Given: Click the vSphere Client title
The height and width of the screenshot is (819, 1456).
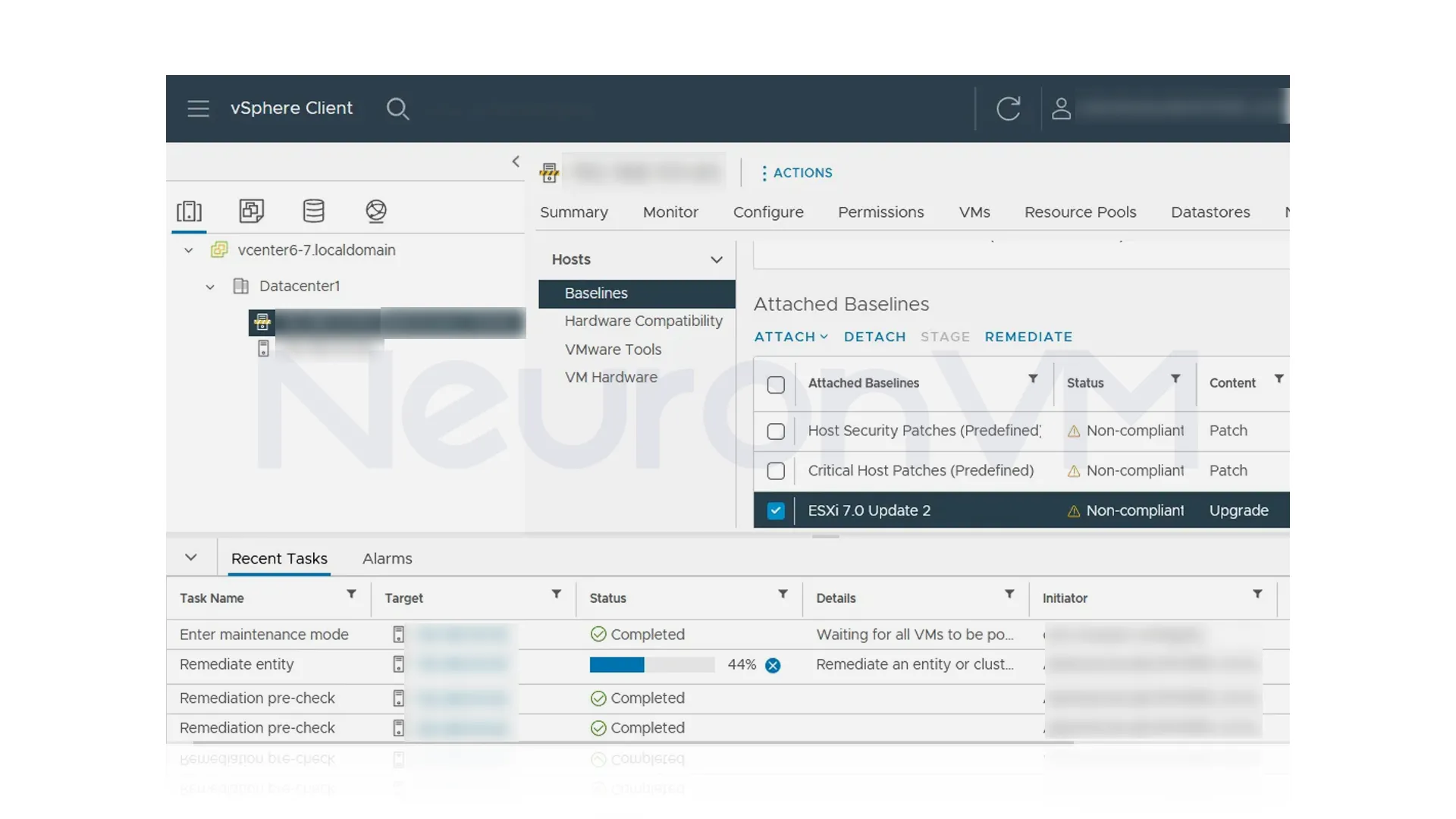Looking at the screenshot, I should 291,108.
